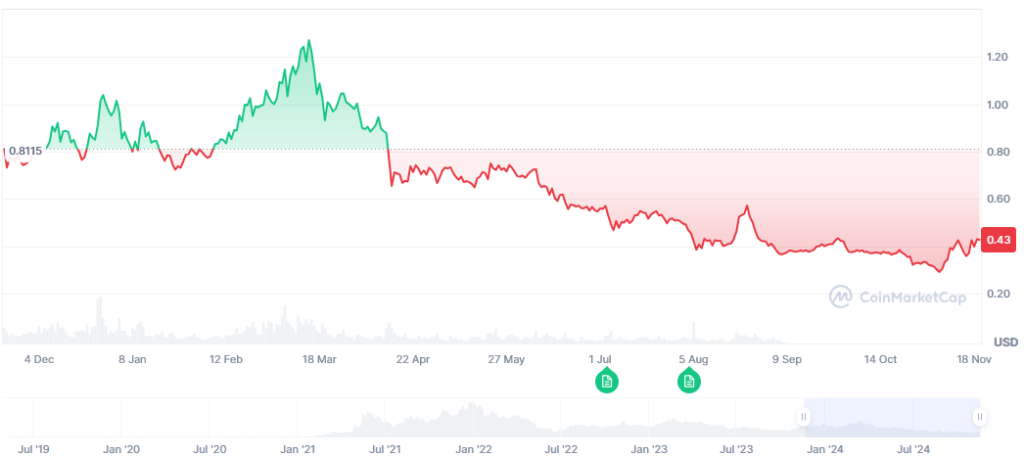1024x456 pixels.
Task: Click the CoinMarketCap watermark logo
Action: pyautogui.click(x=897, y=296)
